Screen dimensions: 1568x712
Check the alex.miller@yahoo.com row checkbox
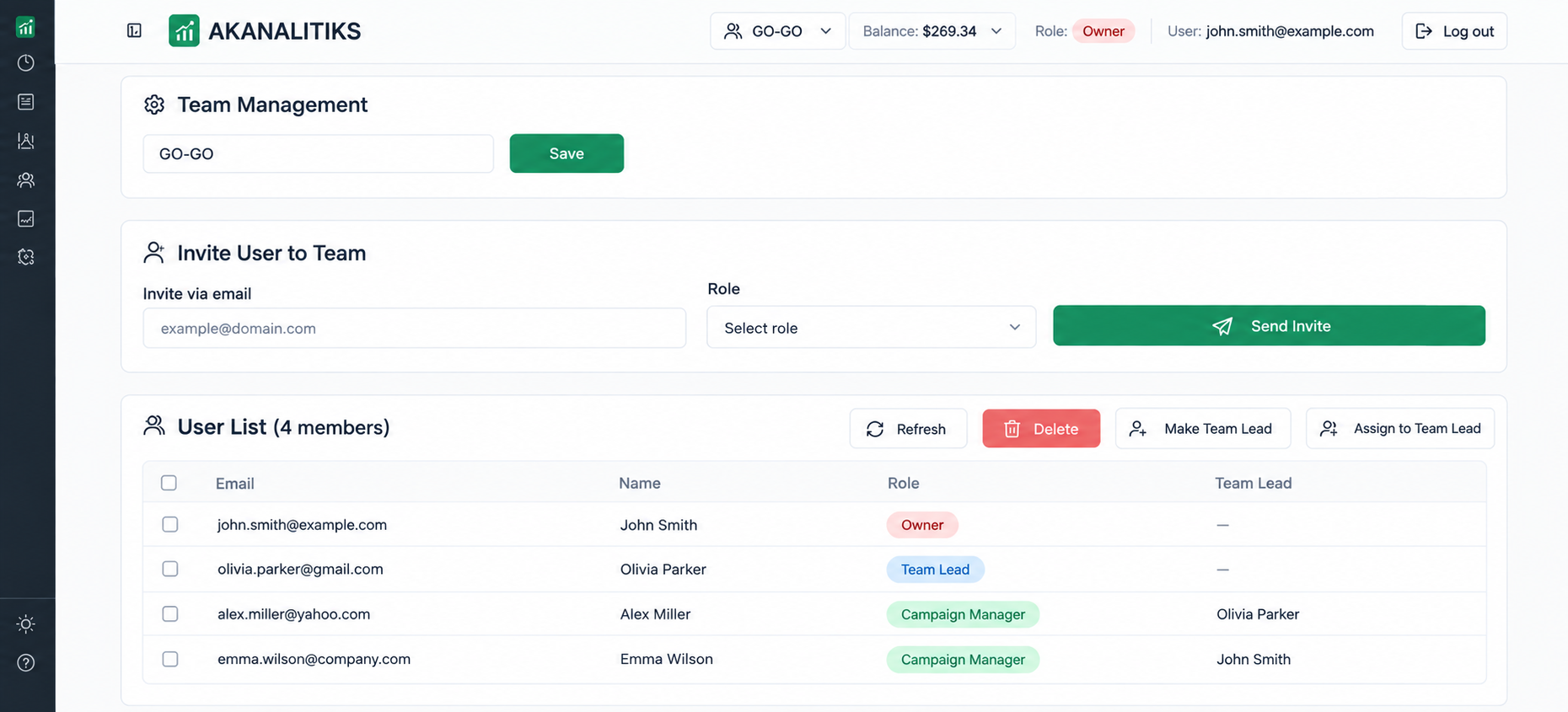coord(170,613)
